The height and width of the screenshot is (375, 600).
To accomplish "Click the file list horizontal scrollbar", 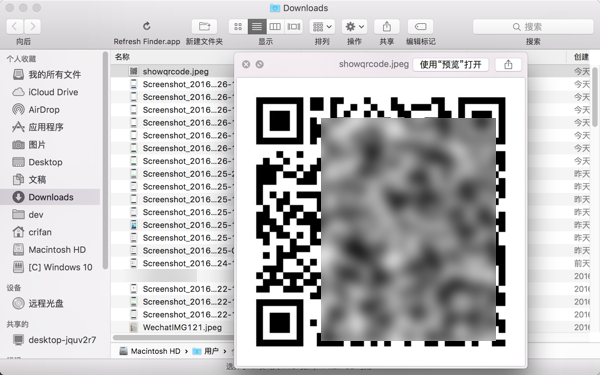I will [173, 338].
